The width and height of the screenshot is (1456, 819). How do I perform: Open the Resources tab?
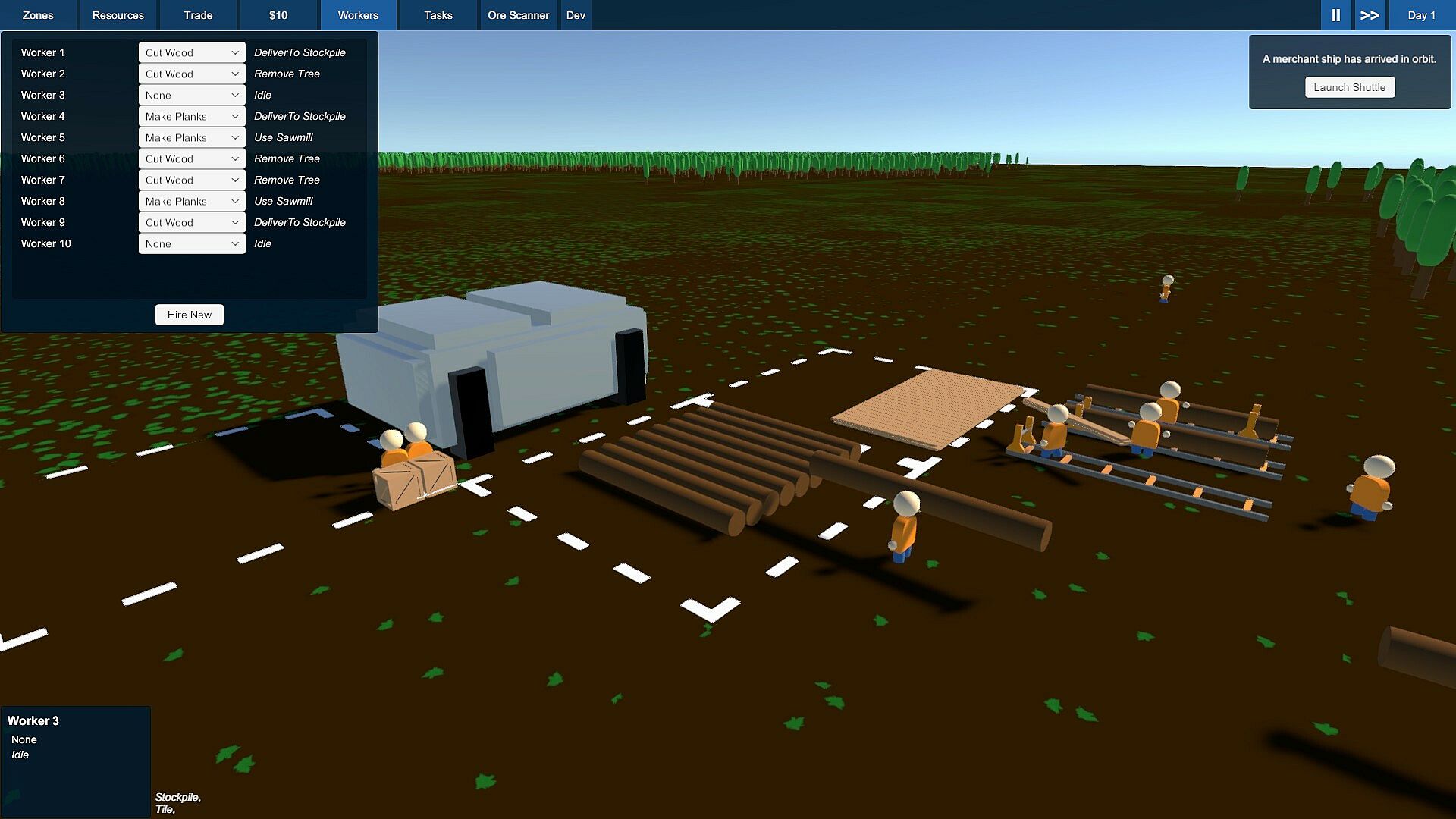click(x=118, y=15)
